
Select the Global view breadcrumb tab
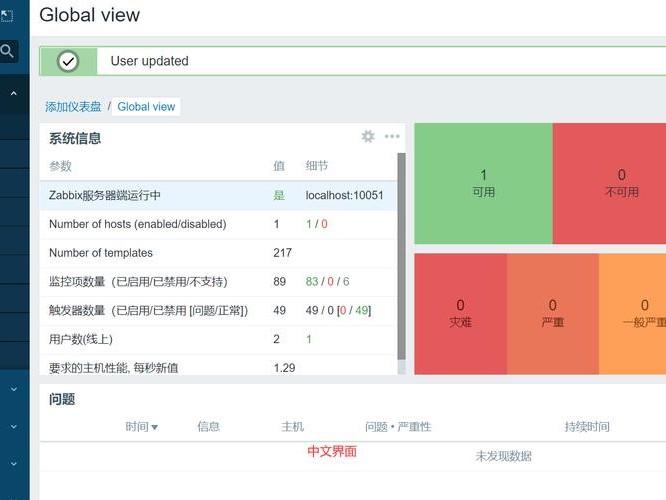tap(146, 107)
